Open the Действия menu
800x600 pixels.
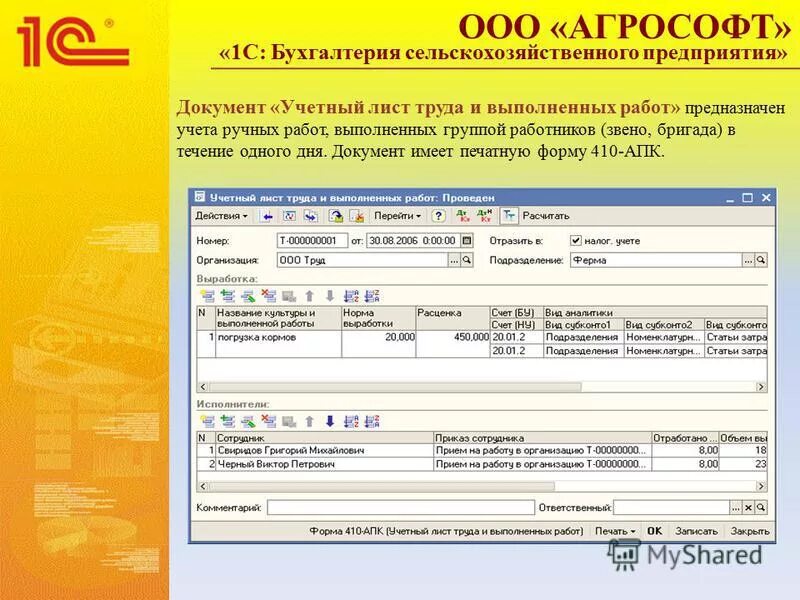tap(218, 213)
